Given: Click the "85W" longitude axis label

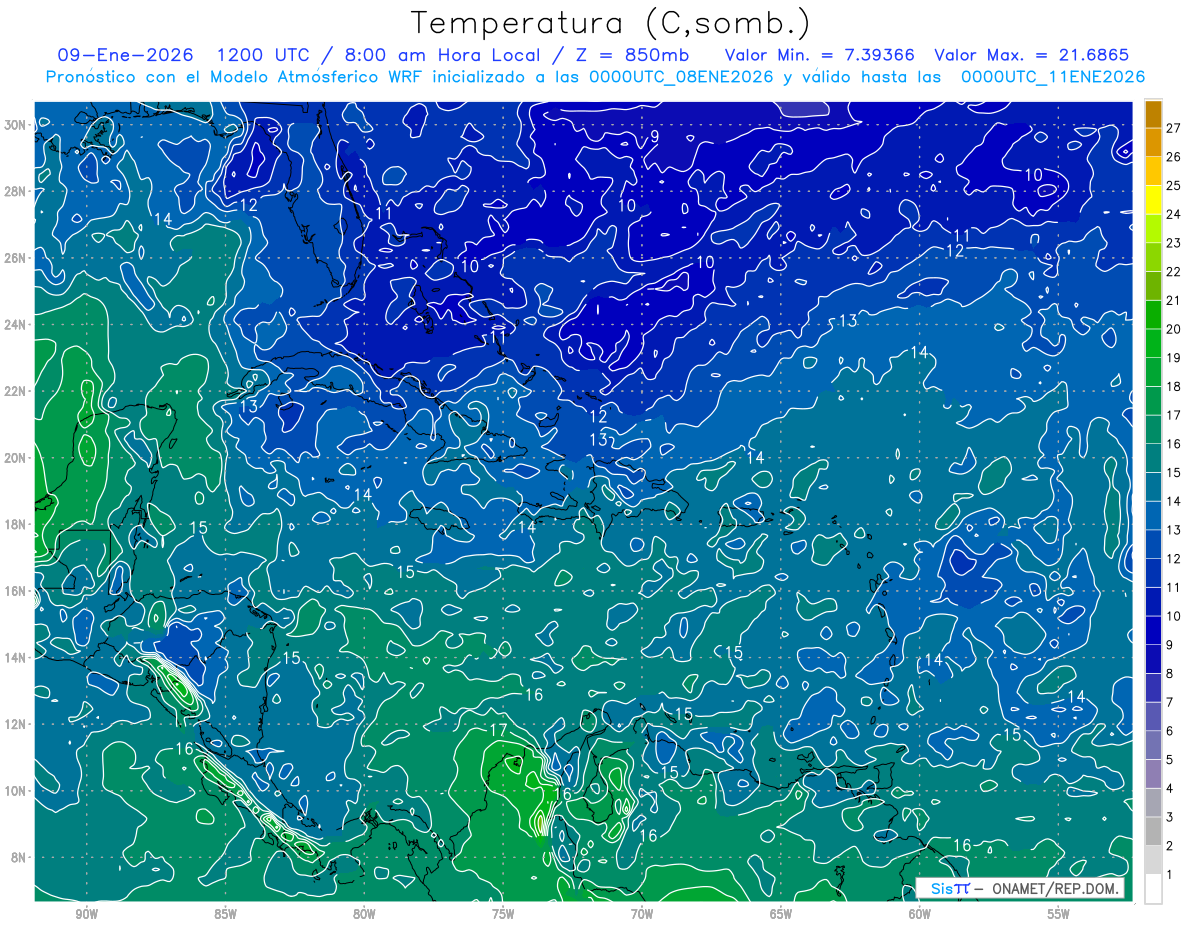Looking at the screenshot, I should (x=225, y=914).
